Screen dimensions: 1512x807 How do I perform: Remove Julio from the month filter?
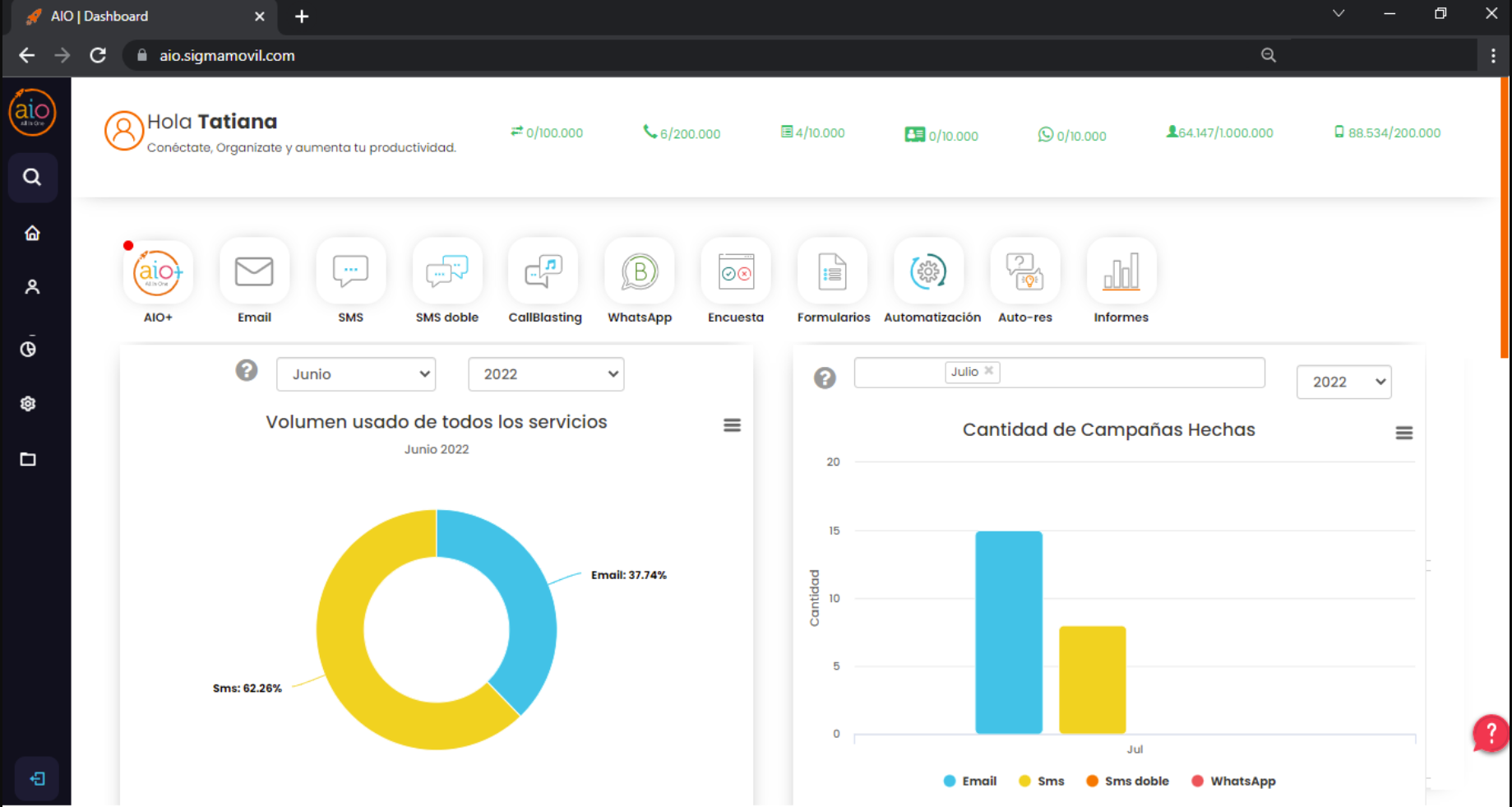click(989, 372)
